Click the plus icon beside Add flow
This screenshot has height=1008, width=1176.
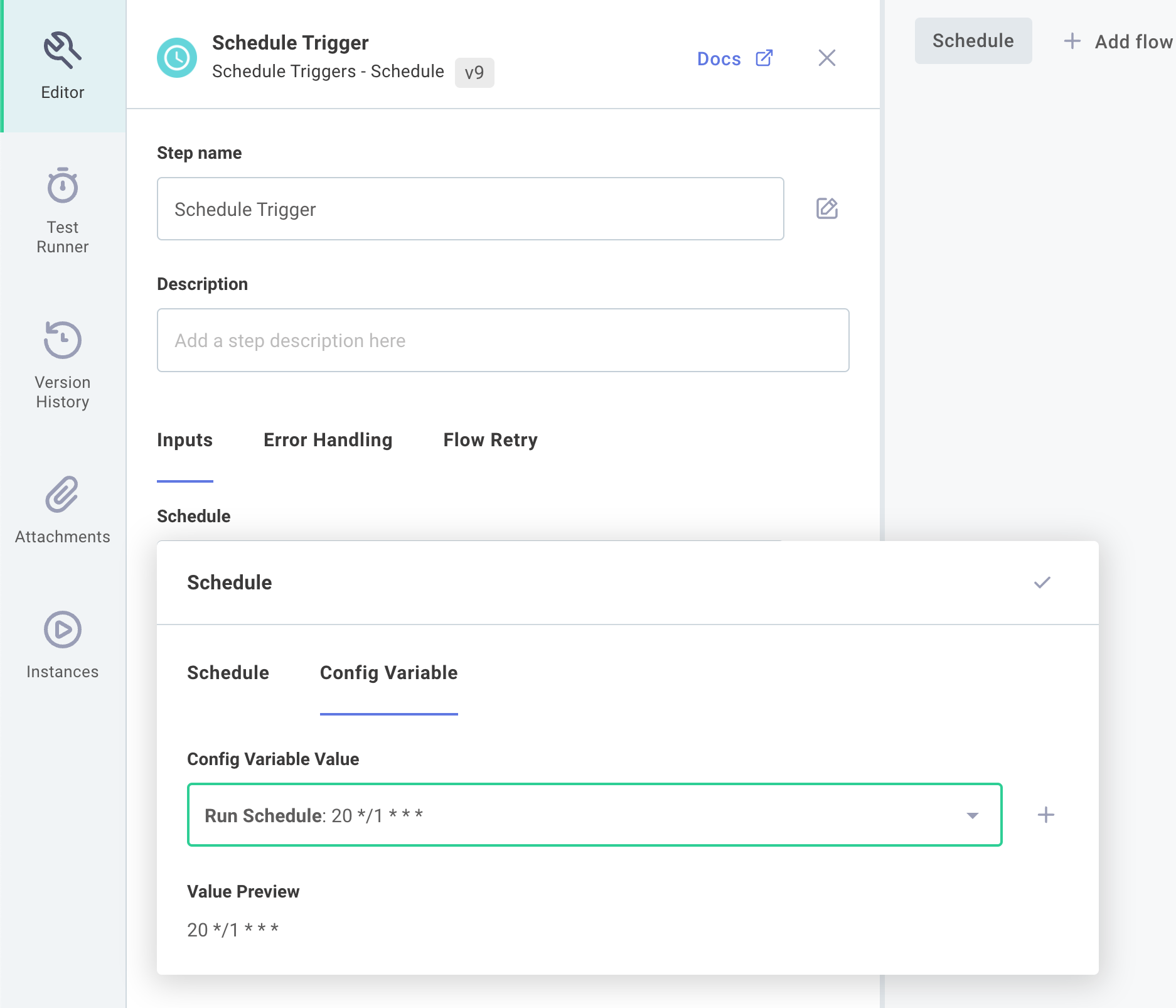[1072, 41]
